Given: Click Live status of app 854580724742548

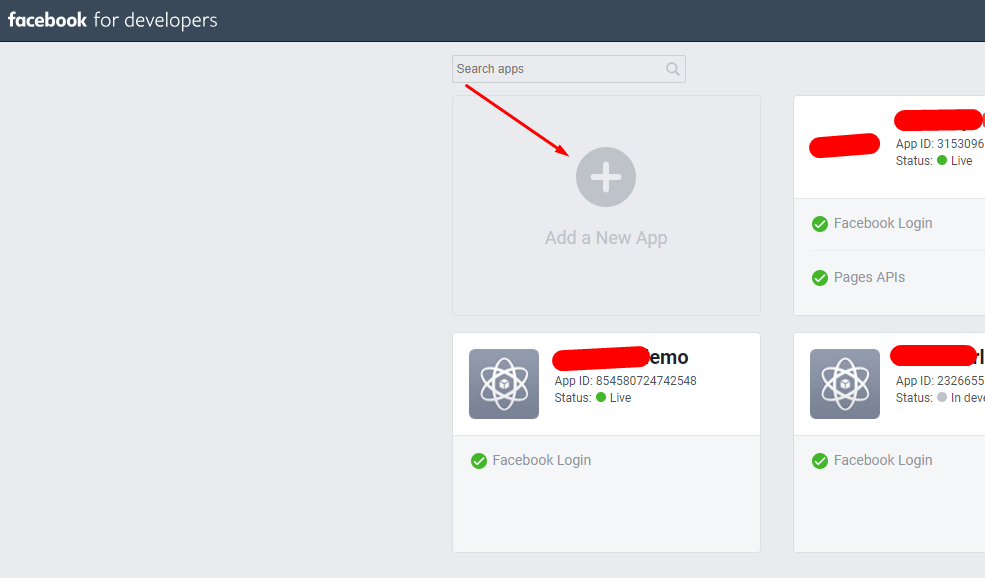Looking at the screenshot, I should point(613,398).
